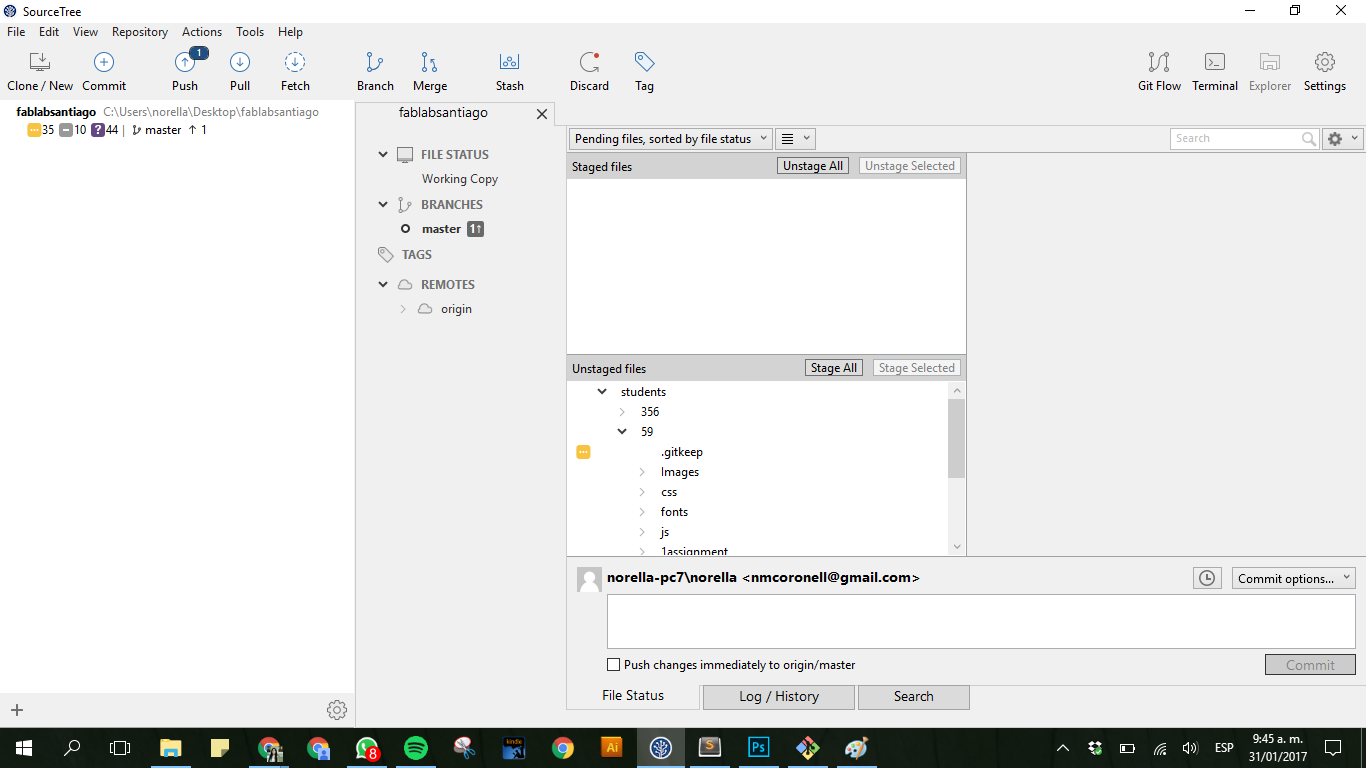Click the Discard toolbar icon

click(x=589, y=63)
